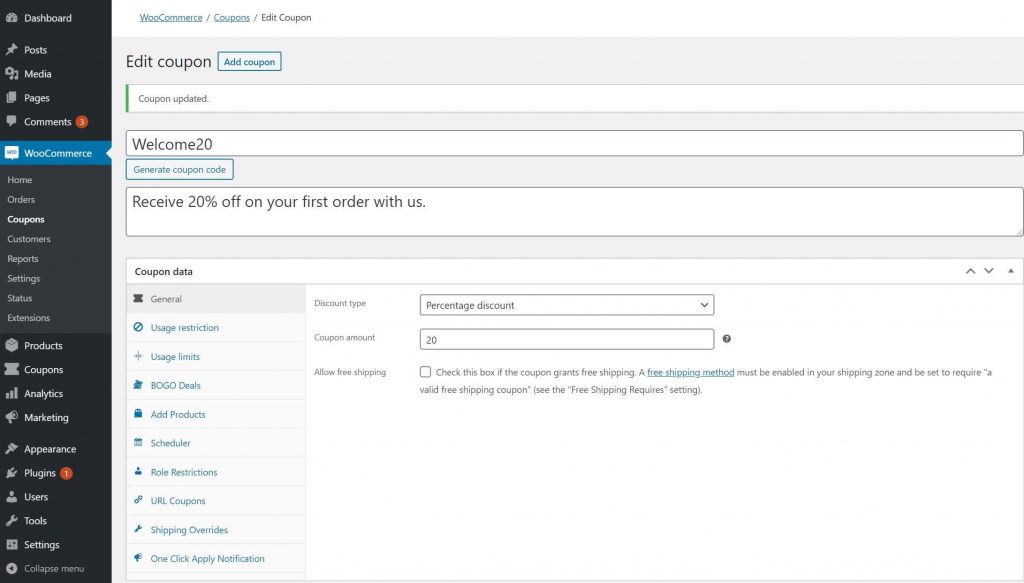Move Coupon data panel up
Viewport: 1024px width, 583px height.
(x=970, y=271)
